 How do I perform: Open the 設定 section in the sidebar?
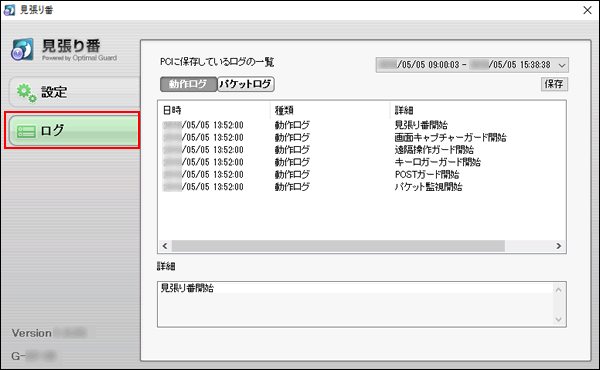pyautogui.click(x=75, y=92)
